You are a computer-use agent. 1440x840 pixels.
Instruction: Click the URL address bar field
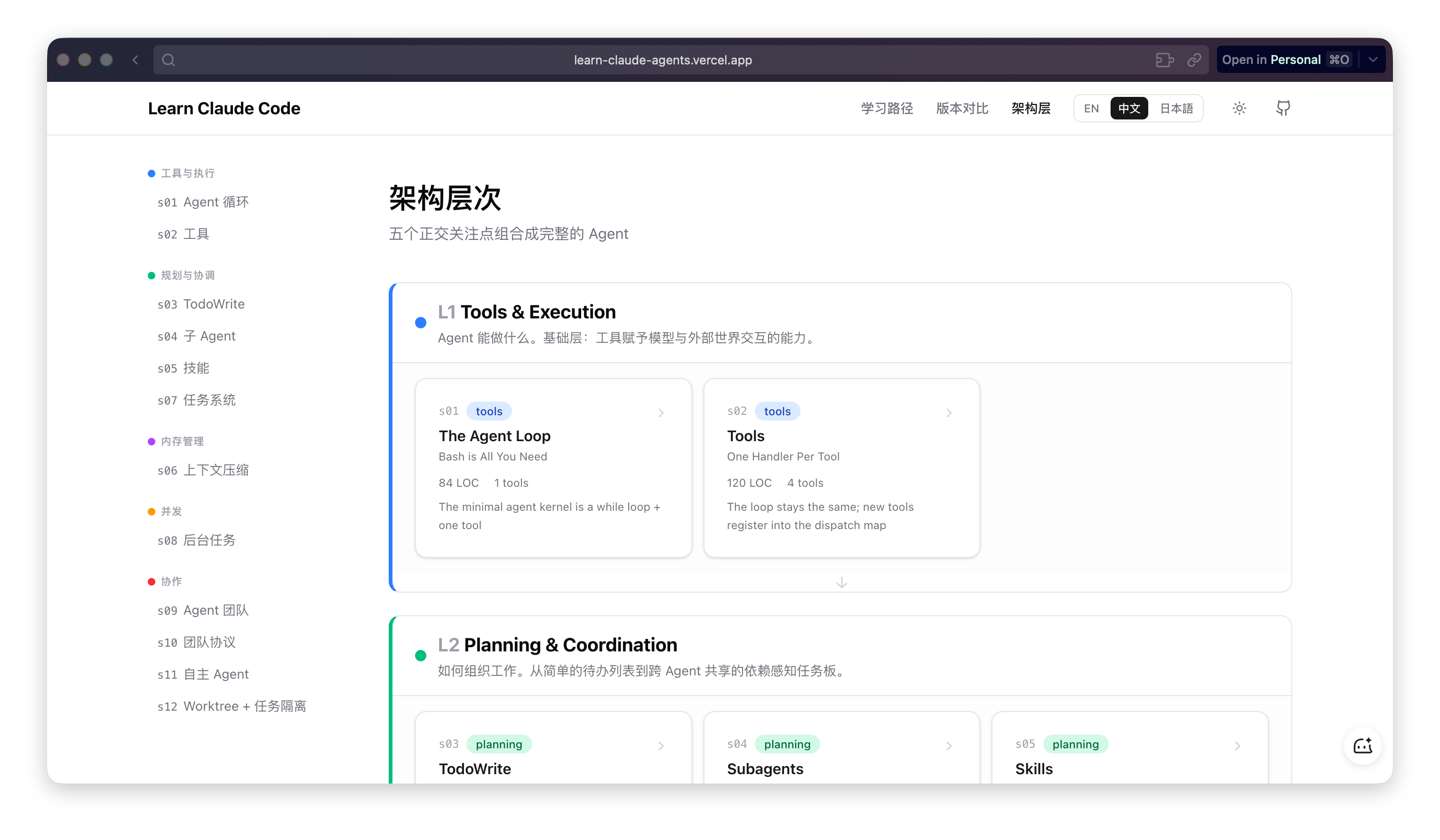pos(663,60)
